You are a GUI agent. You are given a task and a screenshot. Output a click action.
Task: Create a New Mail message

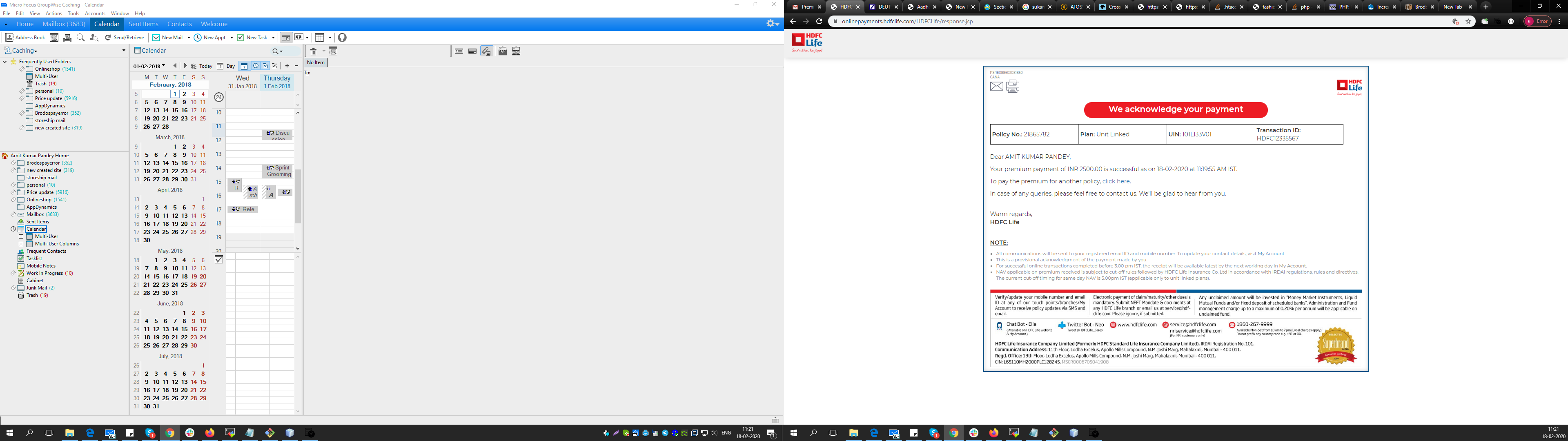pos(167,38)
